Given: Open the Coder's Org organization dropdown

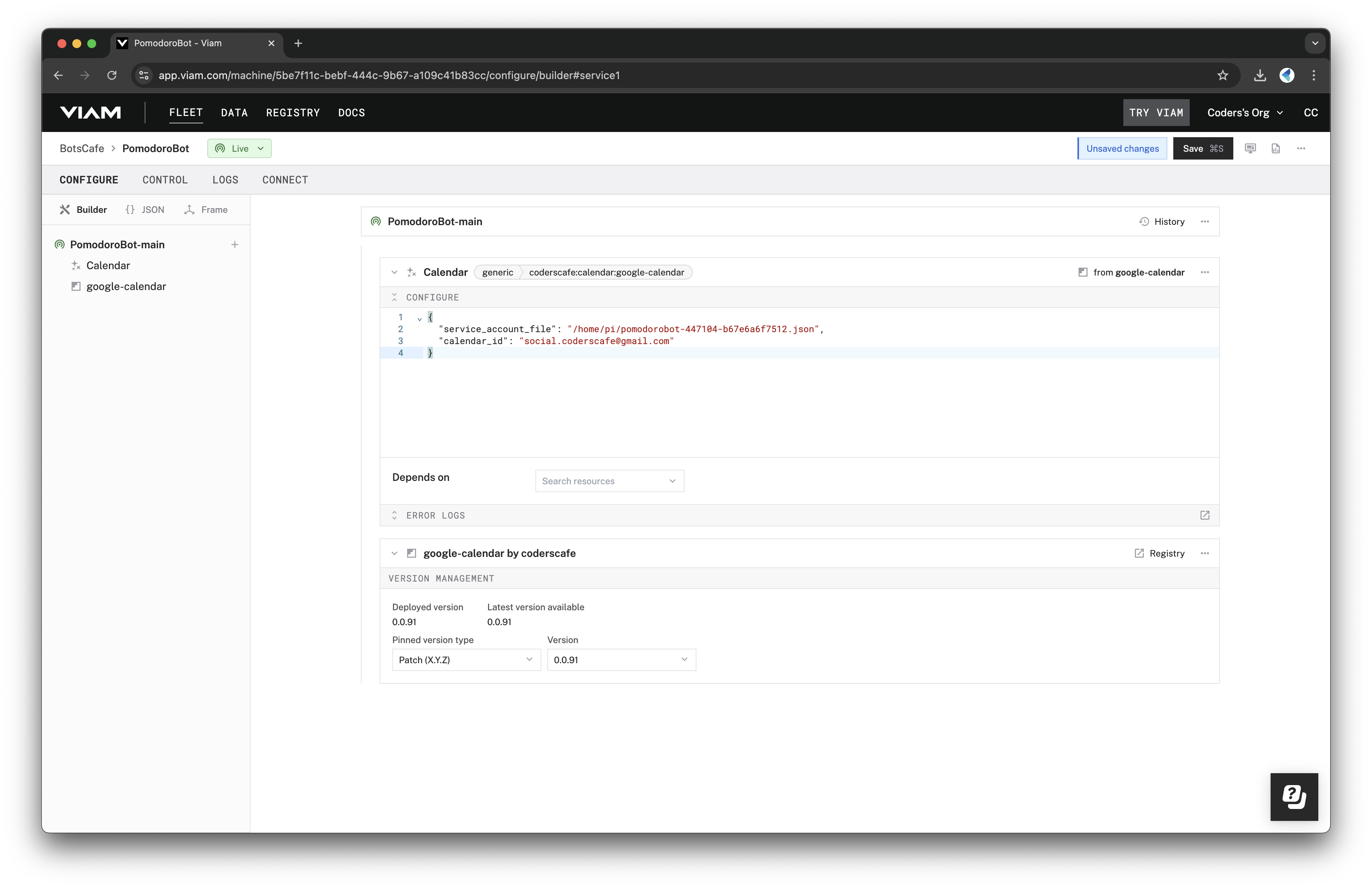Looking at the screenshot, I should [1244, 112].
